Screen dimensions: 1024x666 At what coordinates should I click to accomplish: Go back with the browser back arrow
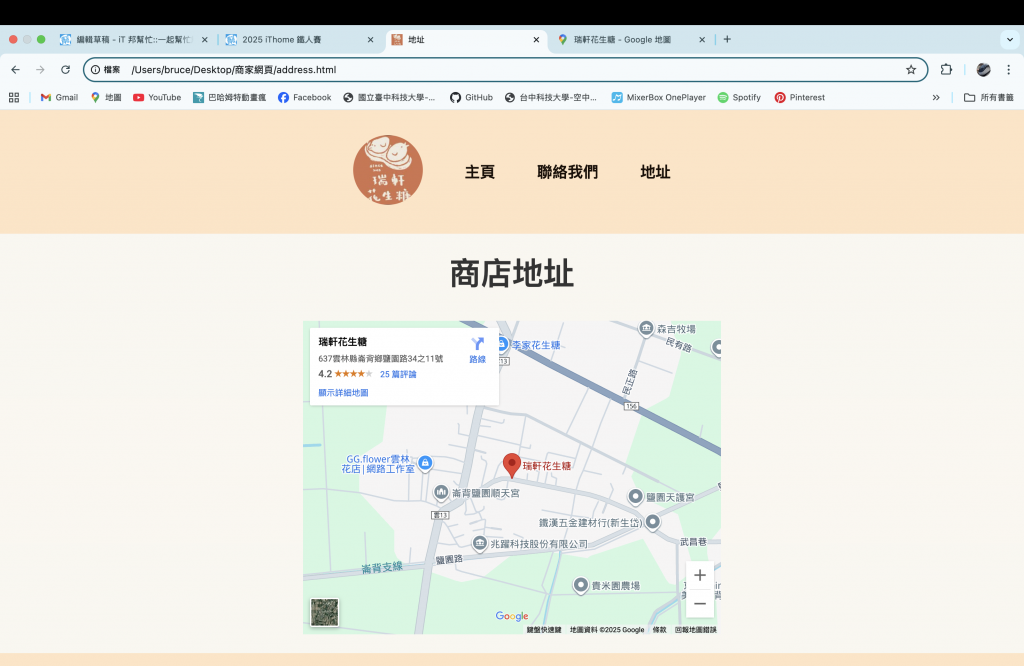[x=16, y=70]
